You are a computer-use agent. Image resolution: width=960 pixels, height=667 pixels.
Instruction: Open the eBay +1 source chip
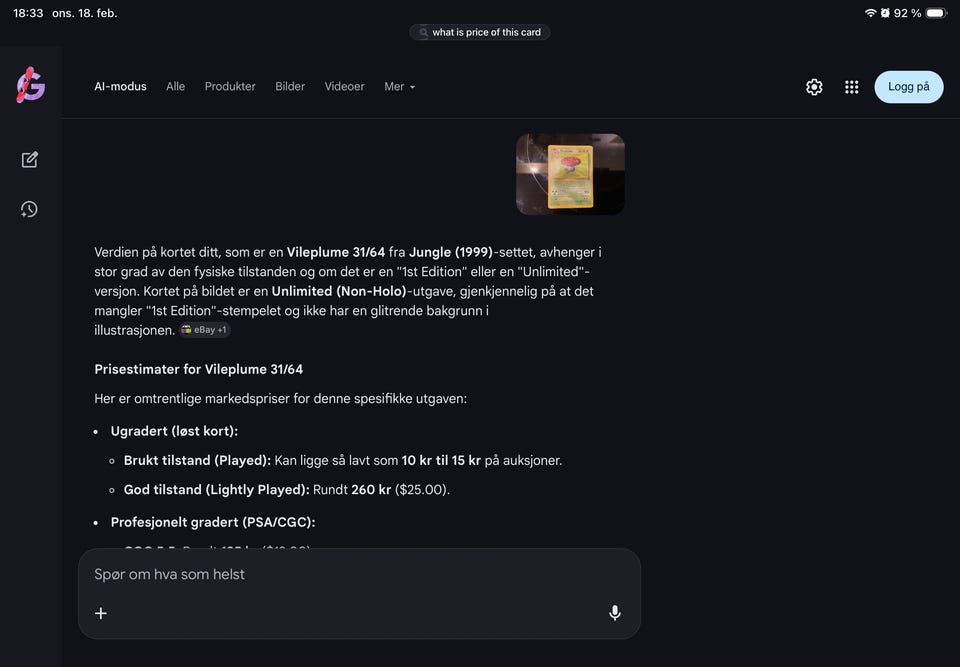click(x=205, y=330)
